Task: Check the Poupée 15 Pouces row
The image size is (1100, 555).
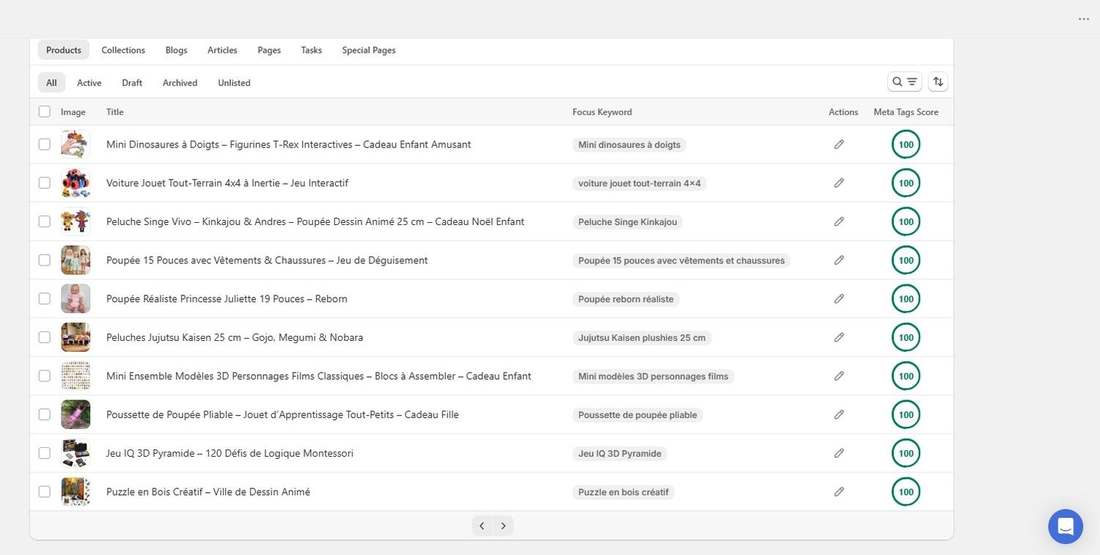Action: pyautogui.click(x=45, y=260)
